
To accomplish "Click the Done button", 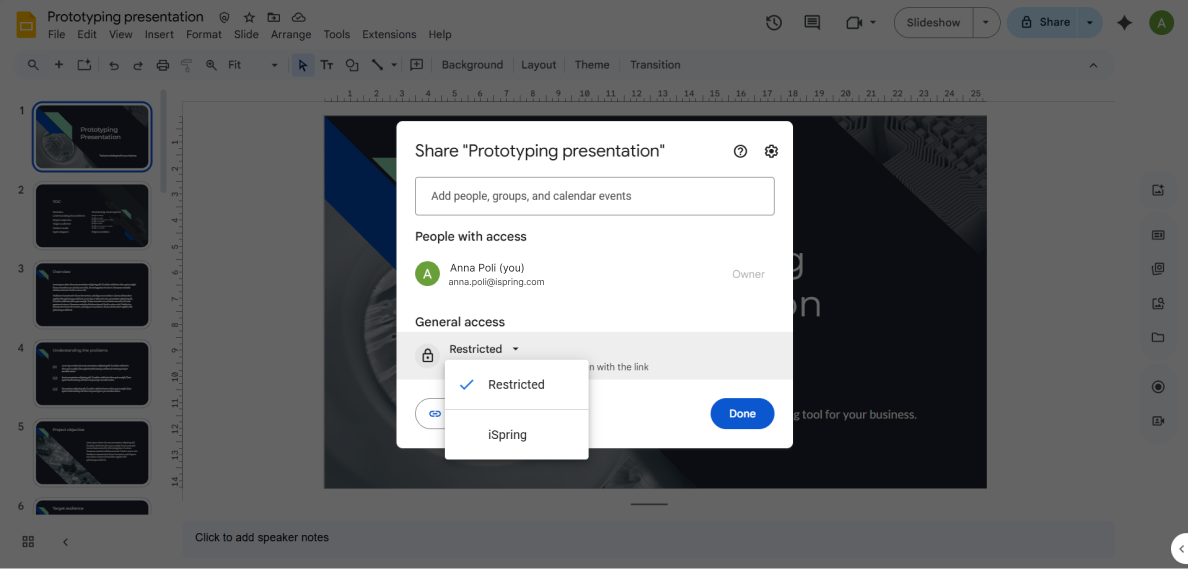I will pyautogui.click(x=742, y=414).
